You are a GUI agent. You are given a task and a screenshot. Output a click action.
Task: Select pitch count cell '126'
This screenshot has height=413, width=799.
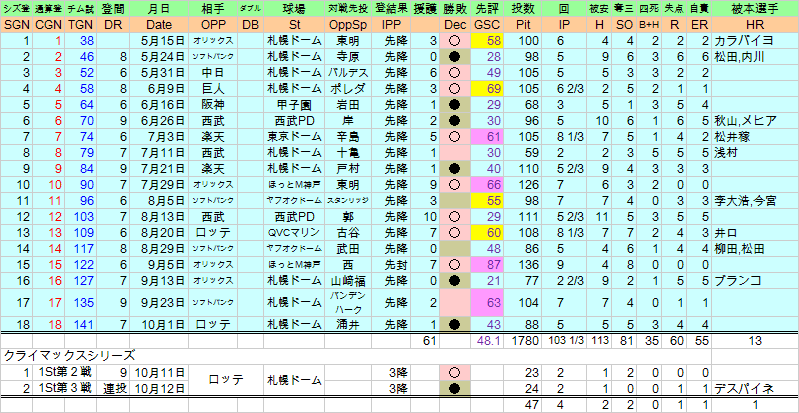[522, 184]
